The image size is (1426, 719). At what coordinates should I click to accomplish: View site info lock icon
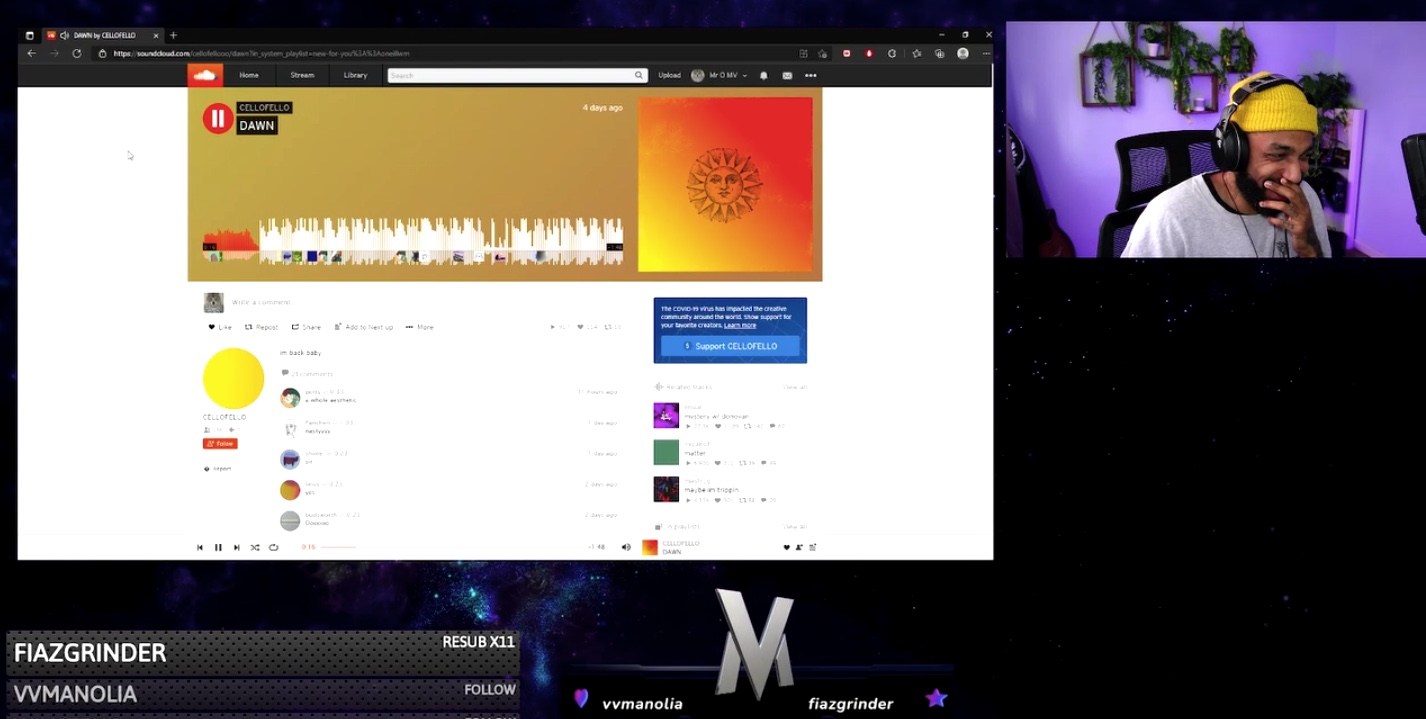click(x=102, y=53)
